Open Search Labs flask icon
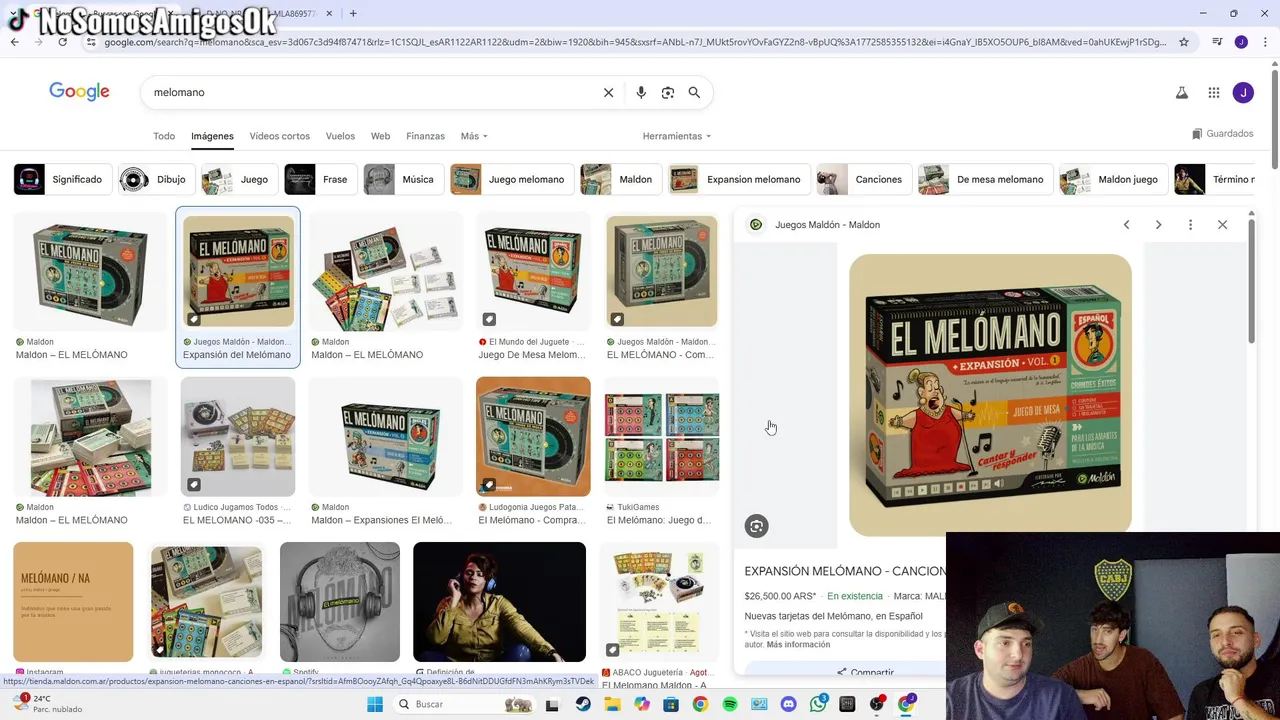The width and height of the screenshot is (1280, 720). (x=1181, y=93)
